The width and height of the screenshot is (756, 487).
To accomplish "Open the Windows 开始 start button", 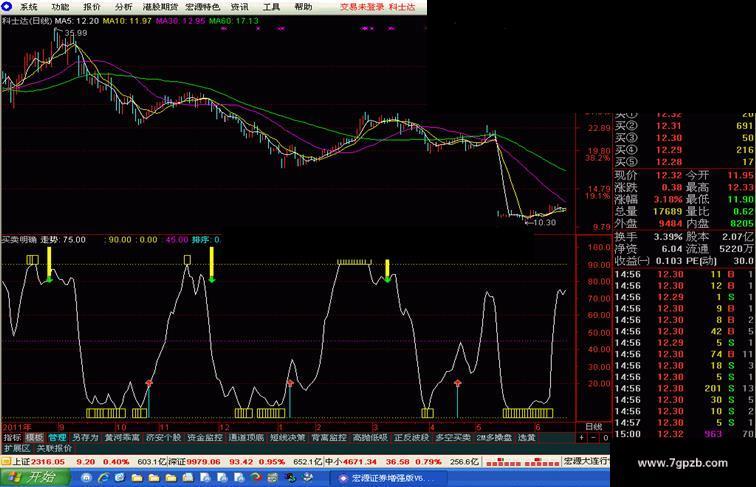I will click(x=35, y=477).
